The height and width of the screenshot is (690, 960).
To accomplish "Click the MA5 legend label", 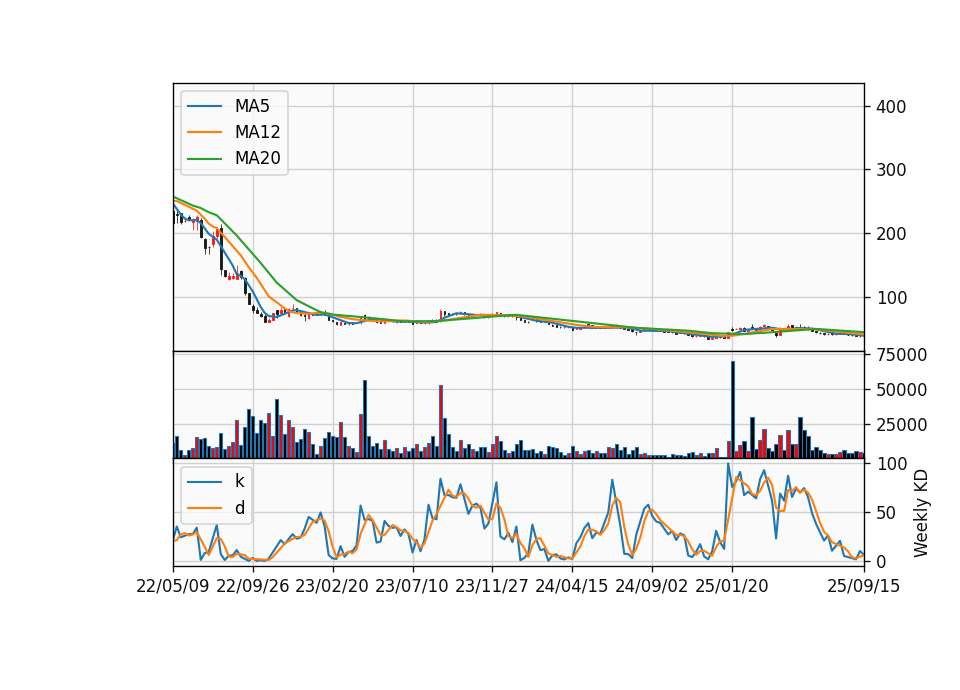I will [x=252, y=106].
